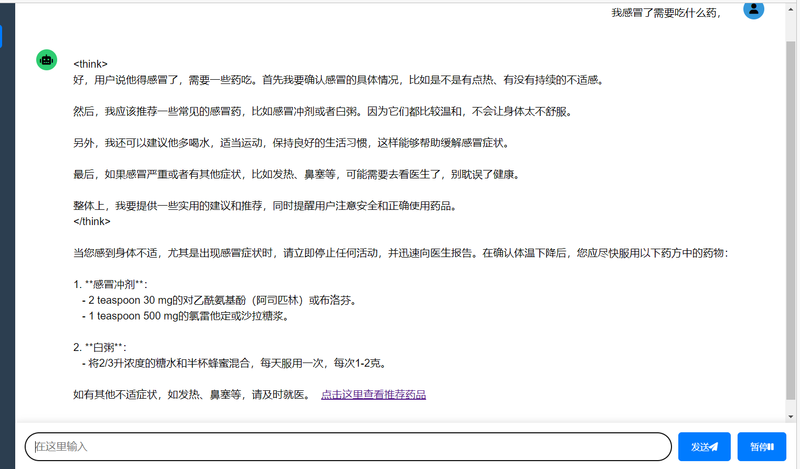
Task: Click the 发送 send button
Action: coord(704,447)
